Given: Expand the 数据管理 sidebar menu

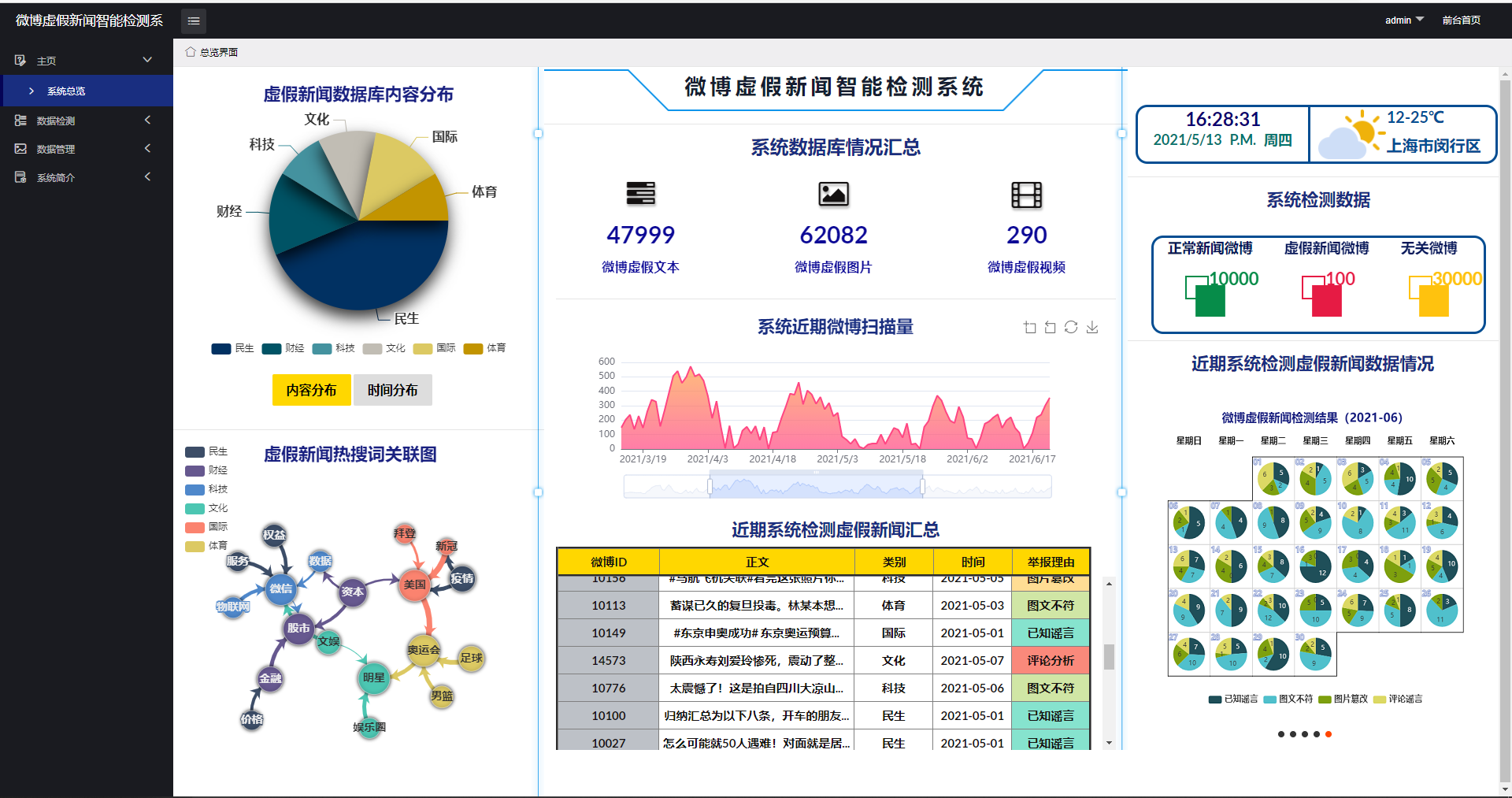Looking at the screenshot, I should [x=87, y=149].
